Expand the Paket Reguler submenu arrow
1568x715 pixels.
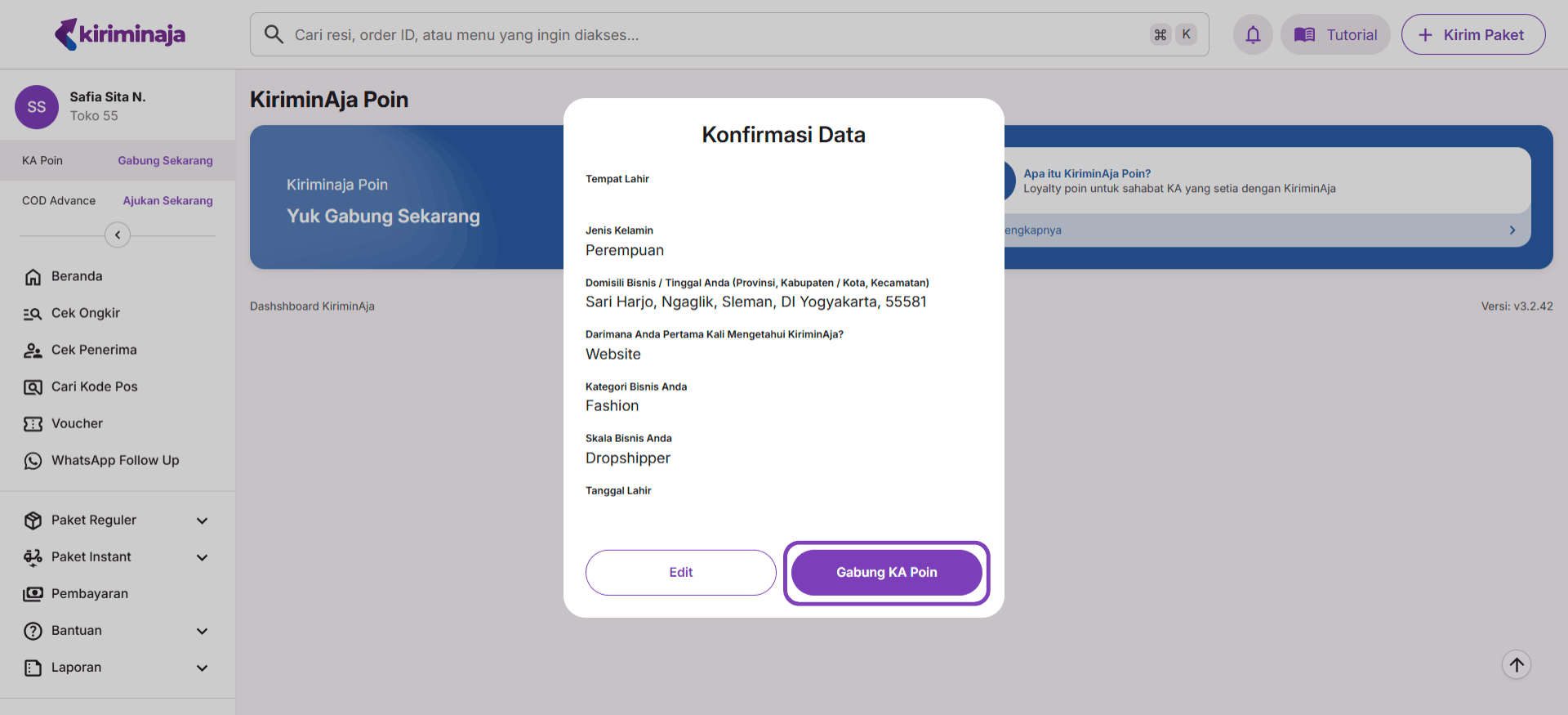click(x=202, y=521)
